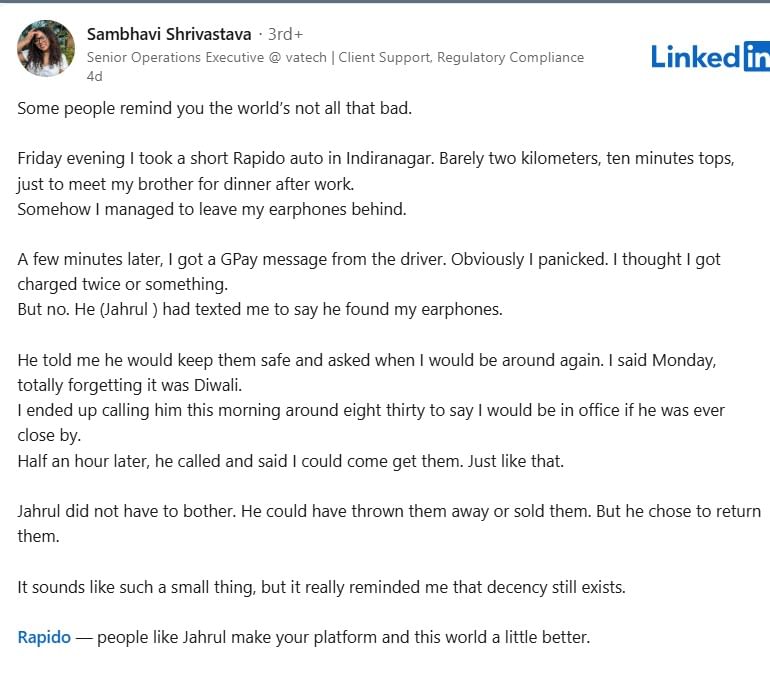Click the 3rd+ connection degree label
Image resolution: width=770 pixels, height=695 pixels.
[x=285, y=35]
